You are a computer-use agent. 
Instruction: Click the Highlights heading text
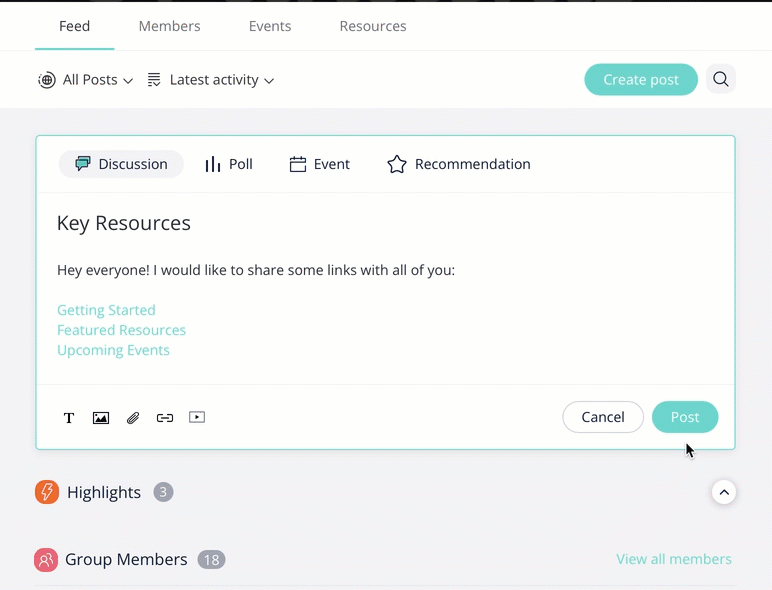pos(104,492)
